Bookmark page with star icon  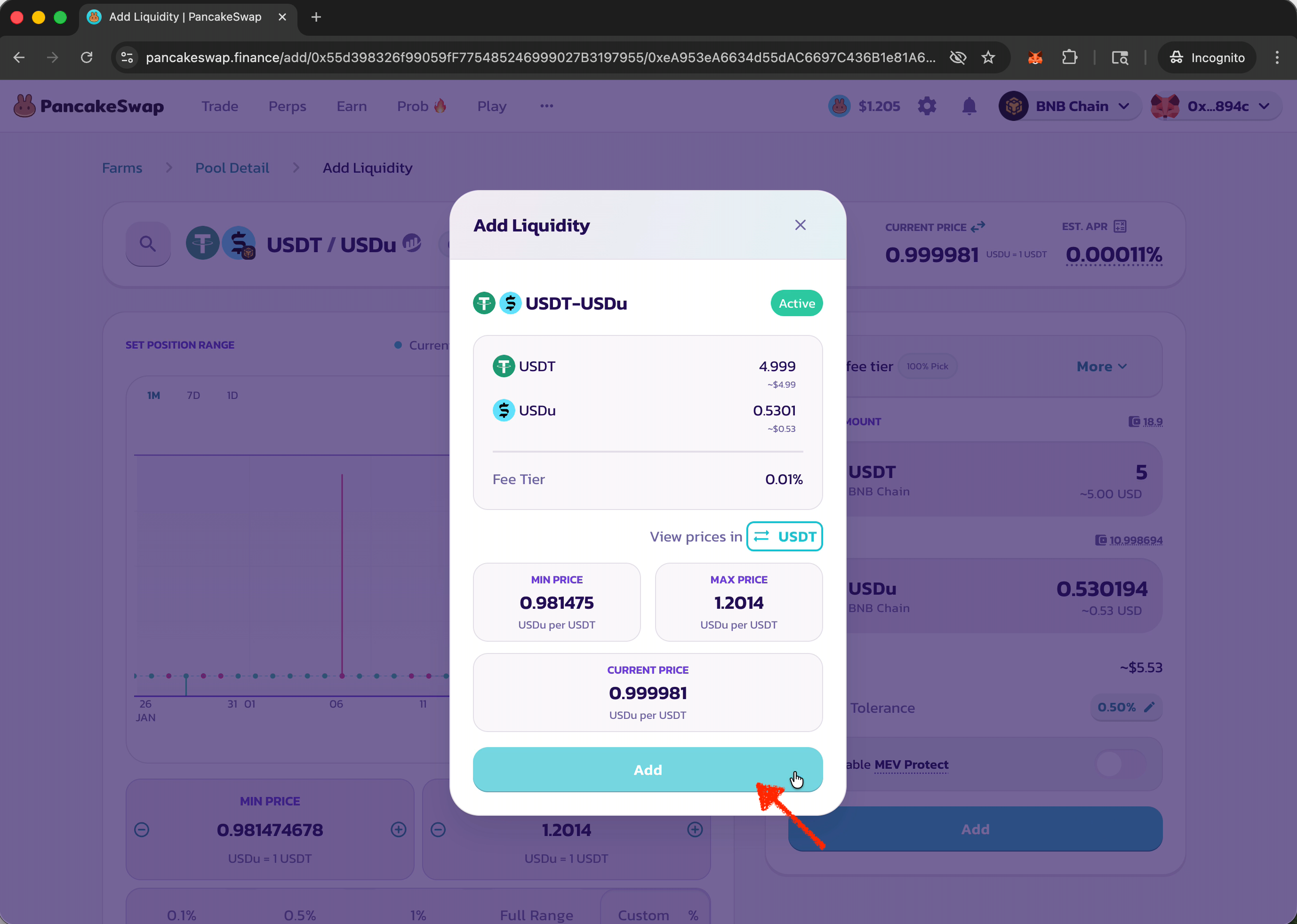(x=988, y=57)
